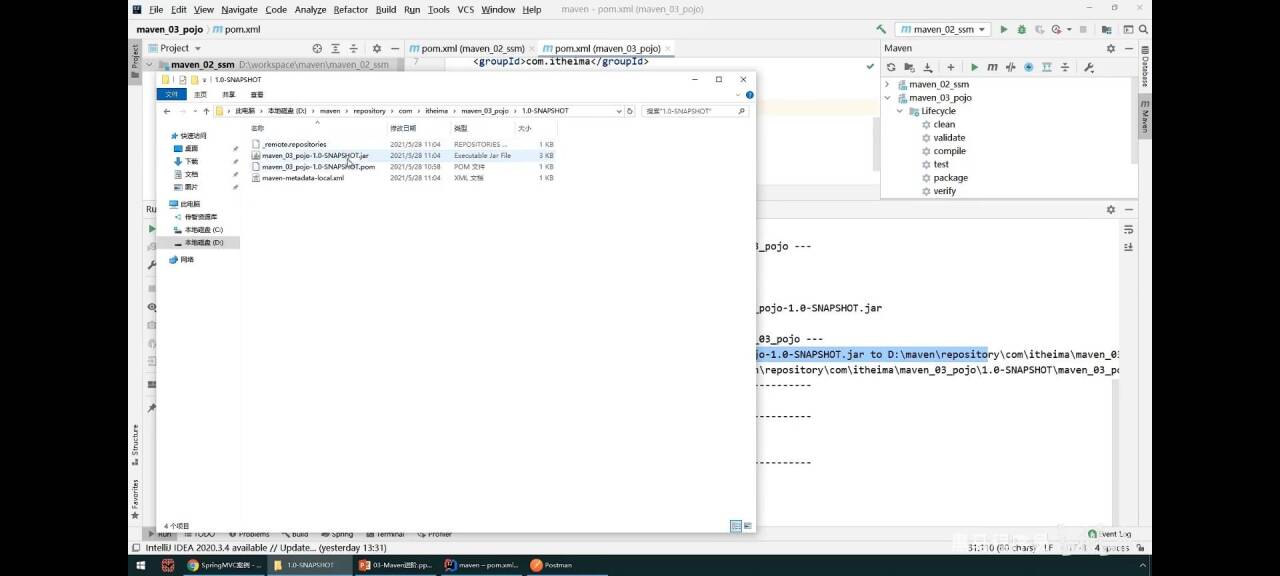Click the Search Everywhere magnifier icon
Image resolution: width=1280 pixels, height=576 pixels.
[x=1141, y=29]
